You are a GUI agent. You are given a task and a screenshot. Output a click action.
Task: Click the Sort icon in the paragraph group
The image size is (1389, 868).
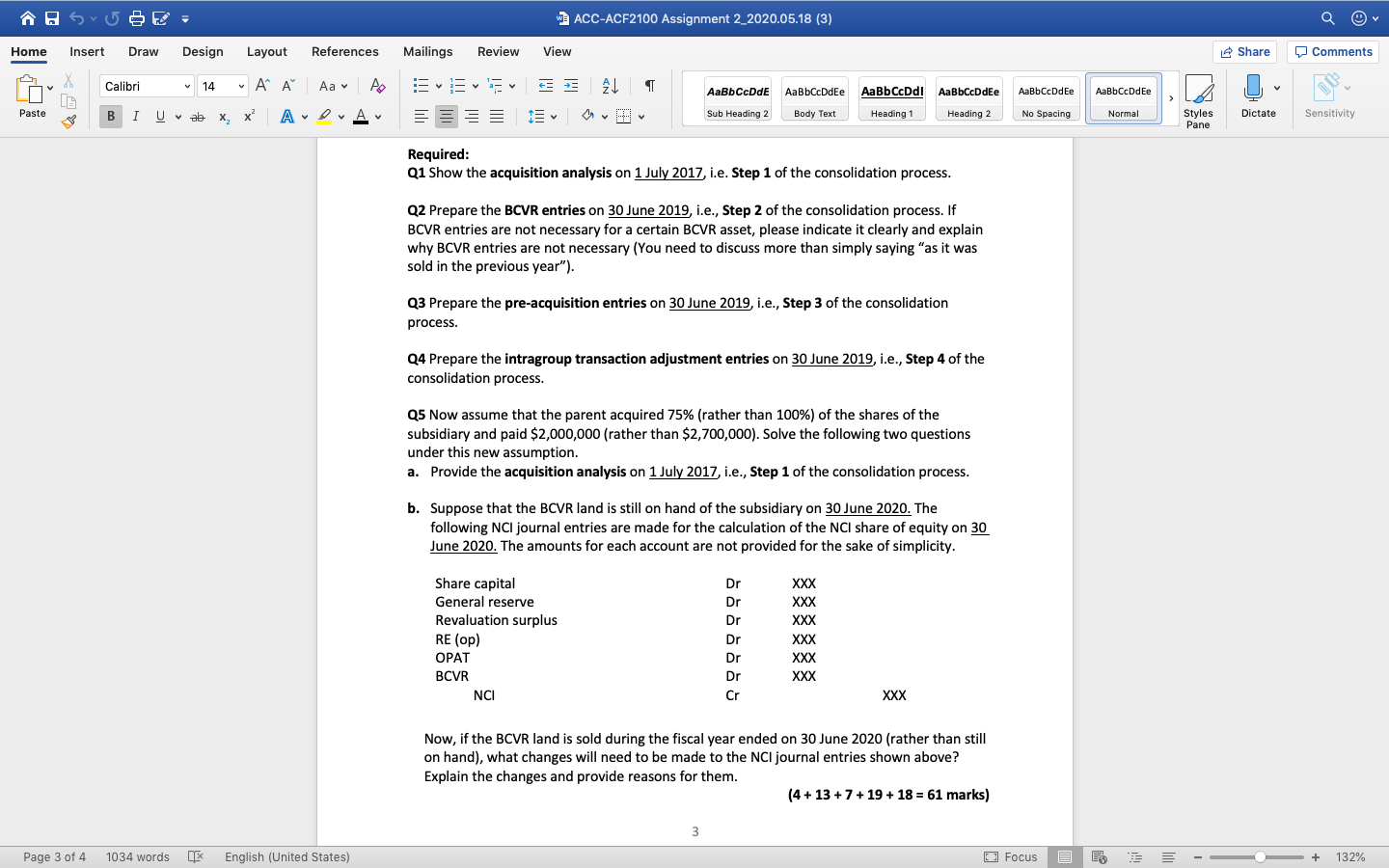point(609,85)
